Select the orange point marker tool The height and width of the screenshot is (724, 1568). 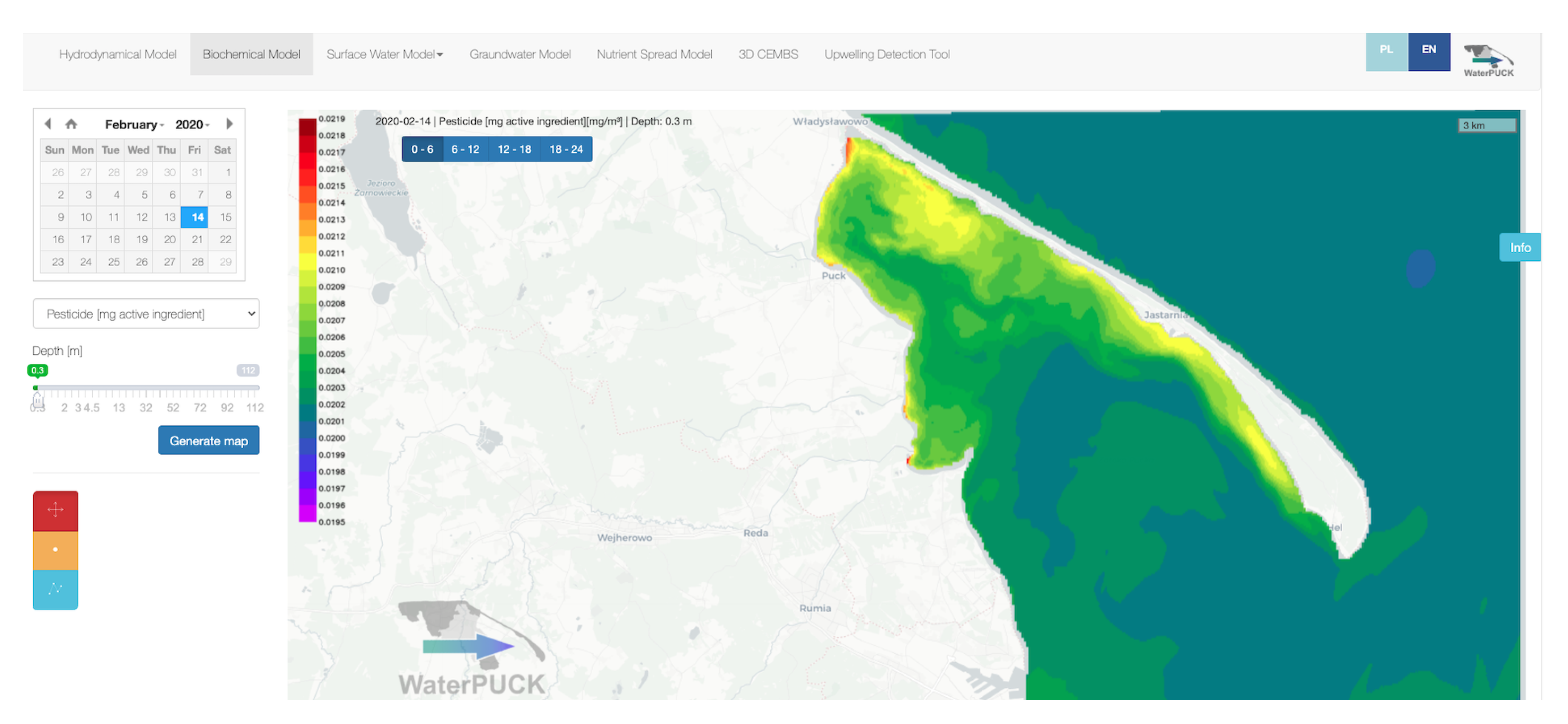click(55, 550)
